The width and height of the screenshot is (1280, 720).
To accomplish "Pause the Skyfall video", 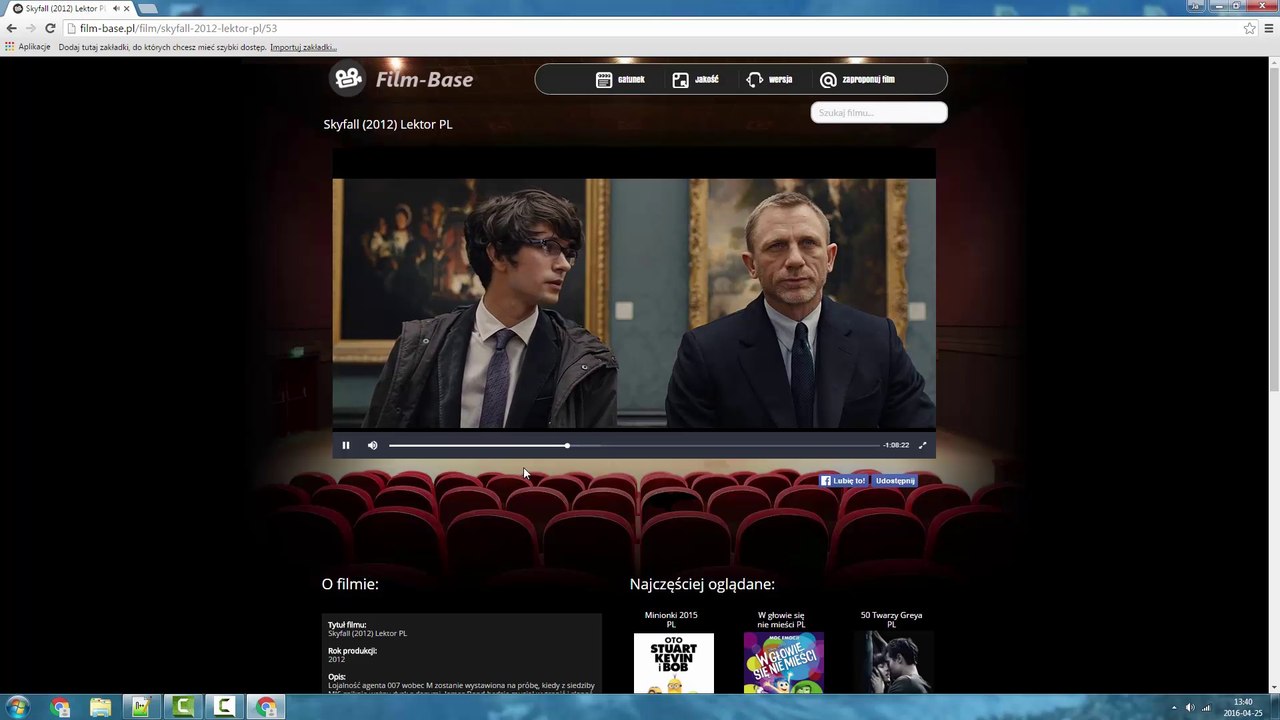I will click(x=346, y=445).
